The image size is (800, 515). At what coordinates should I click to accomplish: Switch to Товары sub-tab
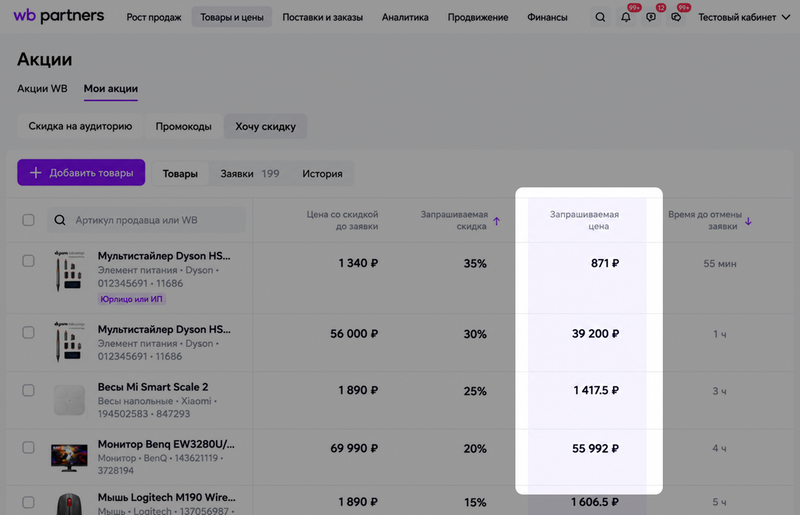click(180, 174)
